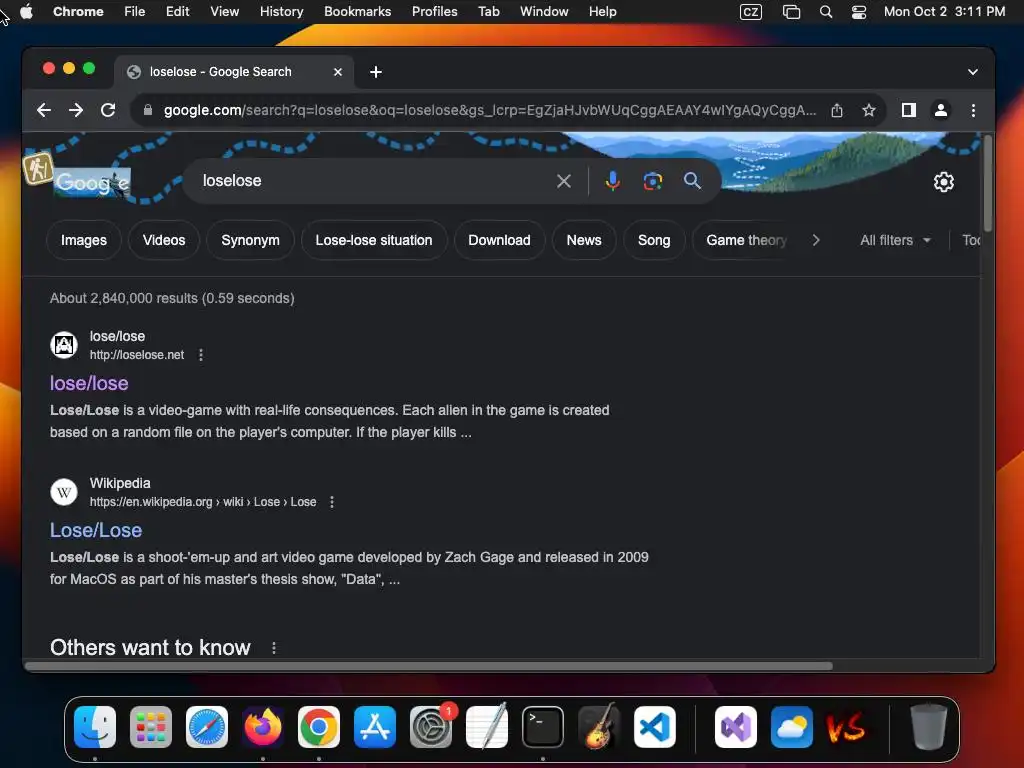Open the Tab menu
The image size is (1024, 768).
click(488, 12)
